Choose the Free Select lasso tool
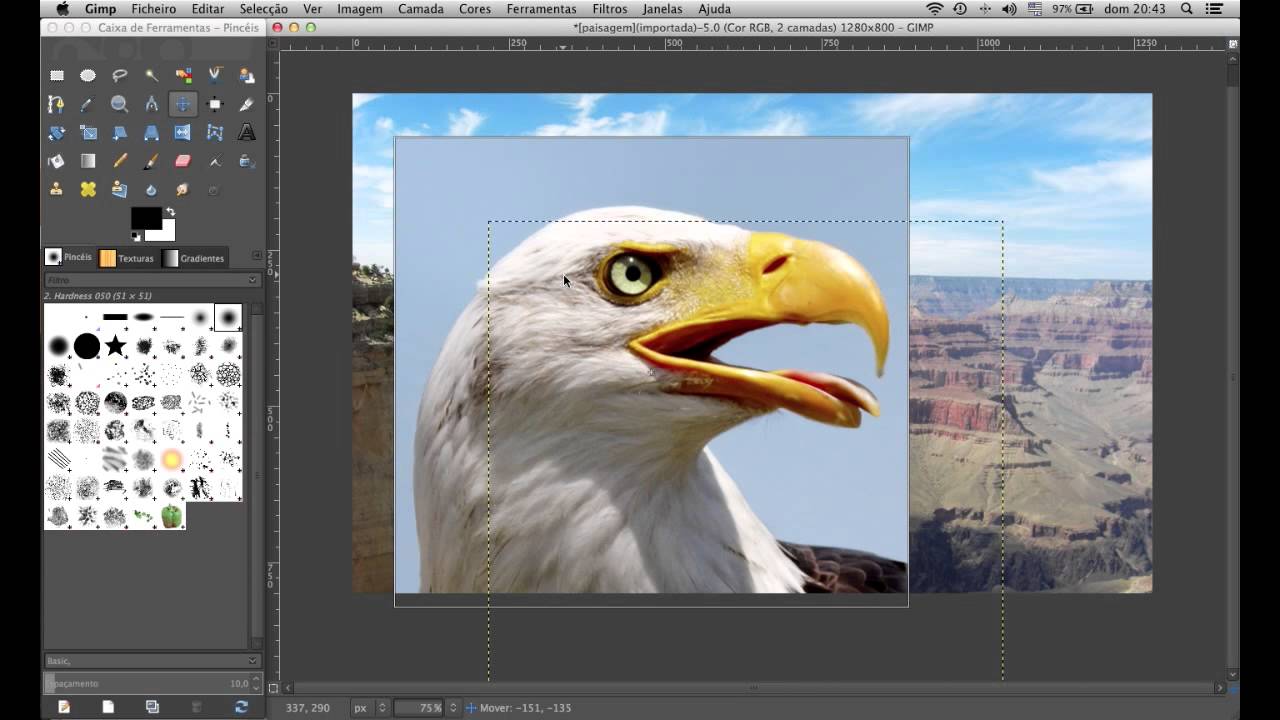The height and width of the screenshot is (720, 1280). [120, 75]
